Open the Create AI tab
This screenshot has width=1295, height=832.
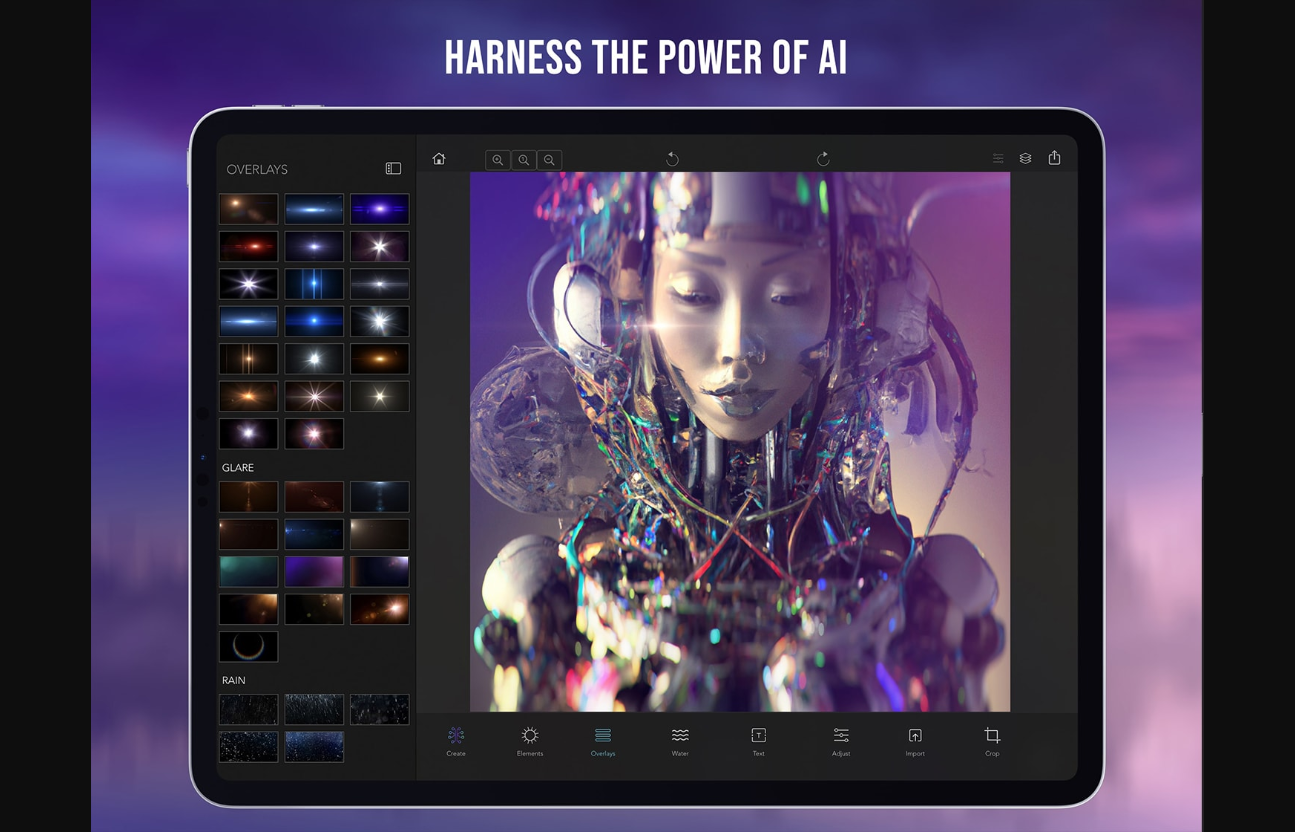click(x=456, y=741)
